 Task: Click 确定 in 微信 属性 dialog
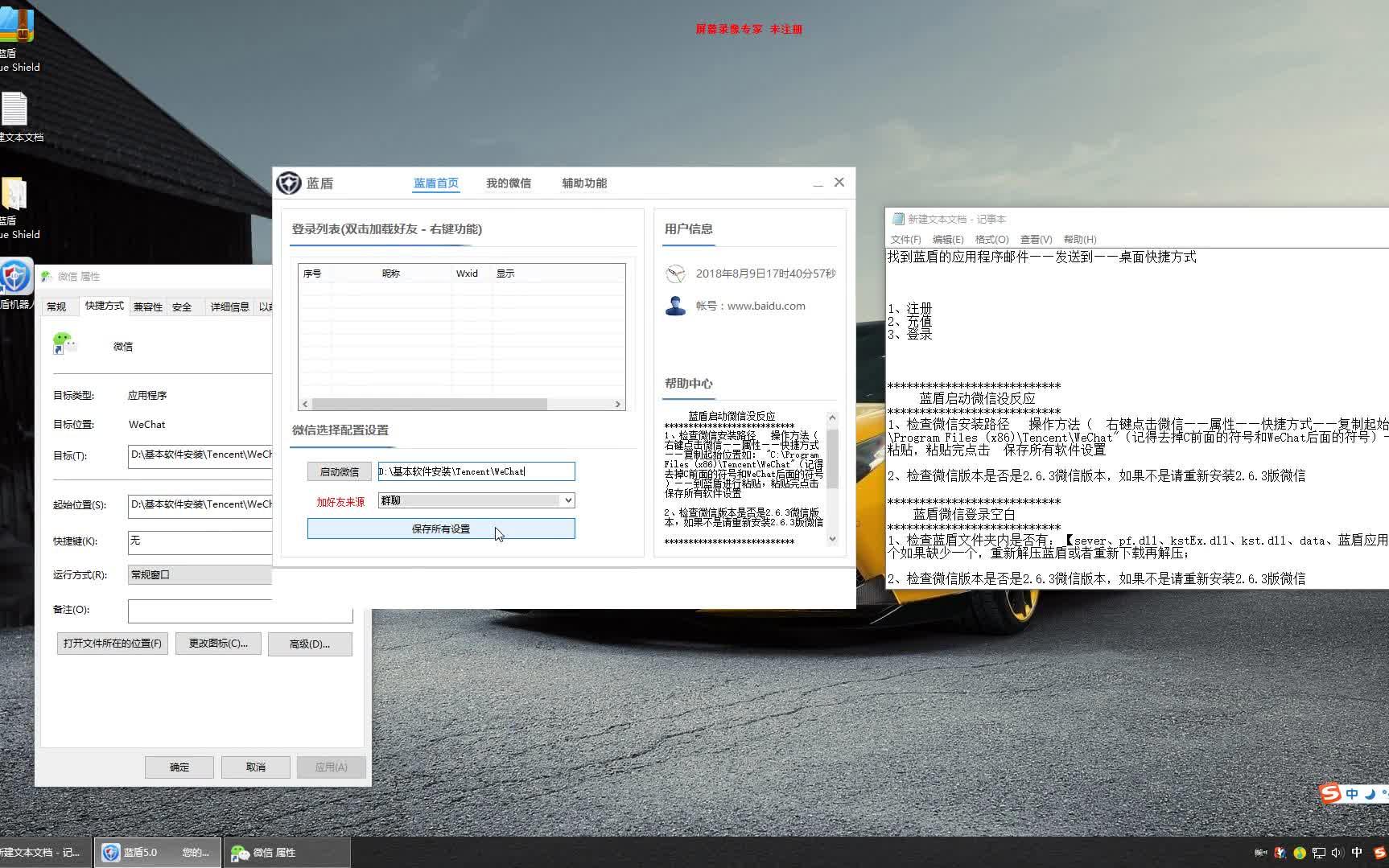point(179,767)
